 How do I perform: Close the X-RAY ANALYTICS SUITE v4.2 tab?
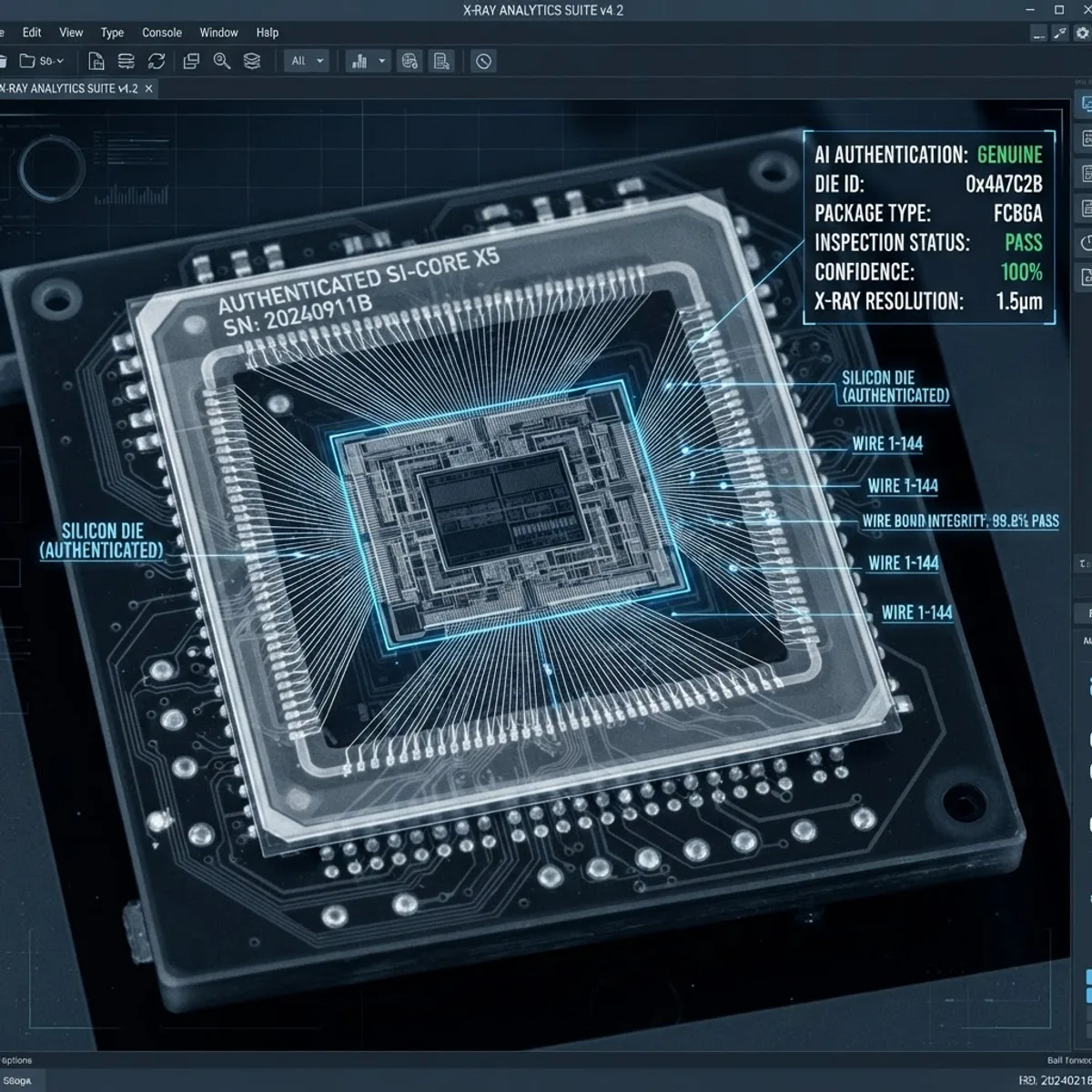(149, 88)
